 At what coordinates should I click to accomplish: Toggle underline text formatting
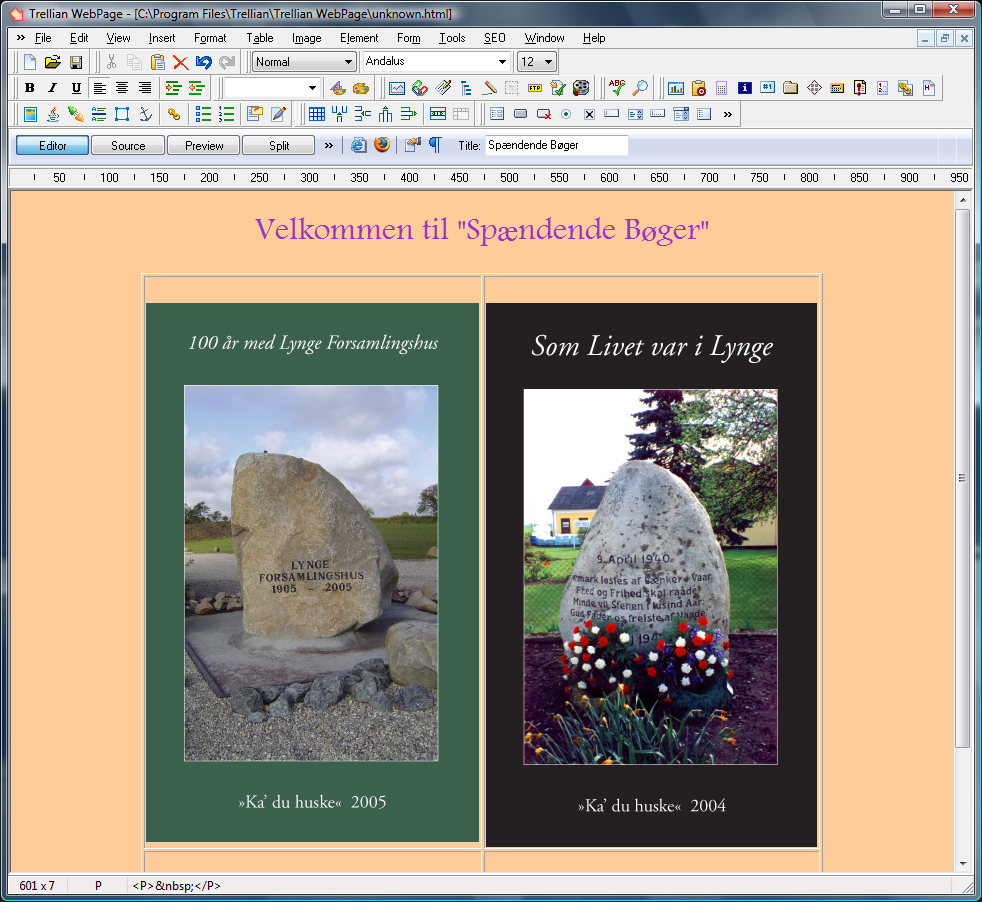click(x=76, y=88)
